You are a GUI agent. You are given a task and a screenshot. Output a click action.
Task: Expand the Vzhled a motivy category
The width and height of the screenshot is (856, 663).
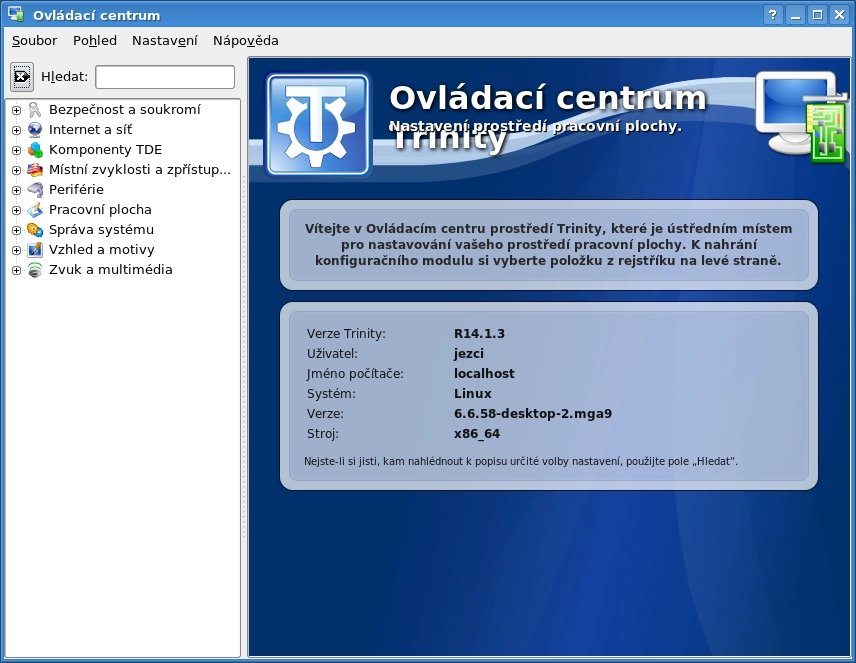pos(16,251)
